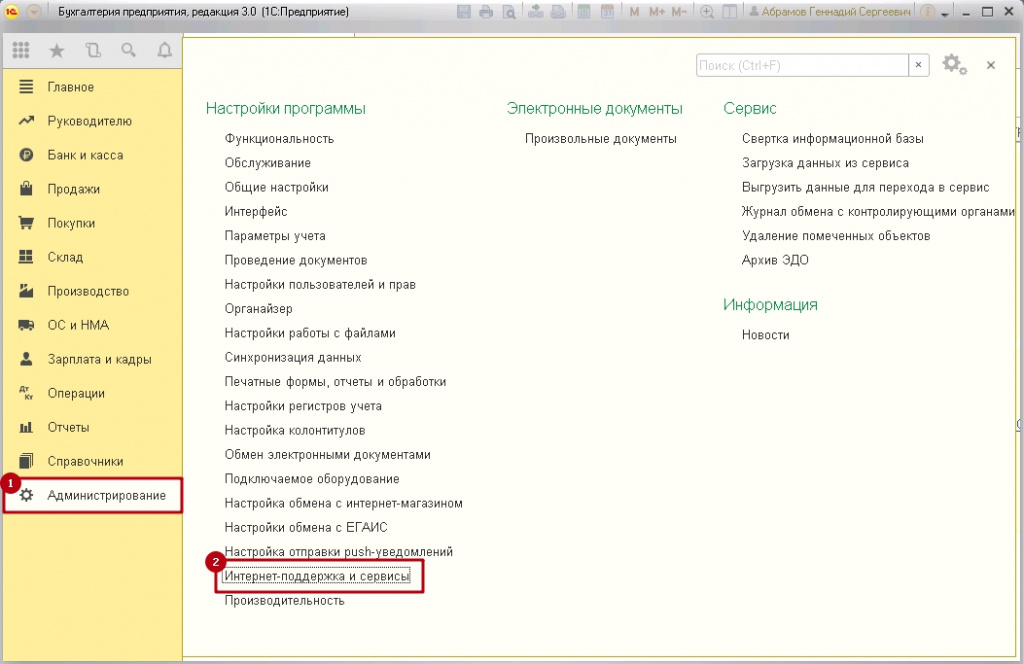The image size is (1024, 664).
Task: Open Проведение документов link
Action: pos(295,260)
